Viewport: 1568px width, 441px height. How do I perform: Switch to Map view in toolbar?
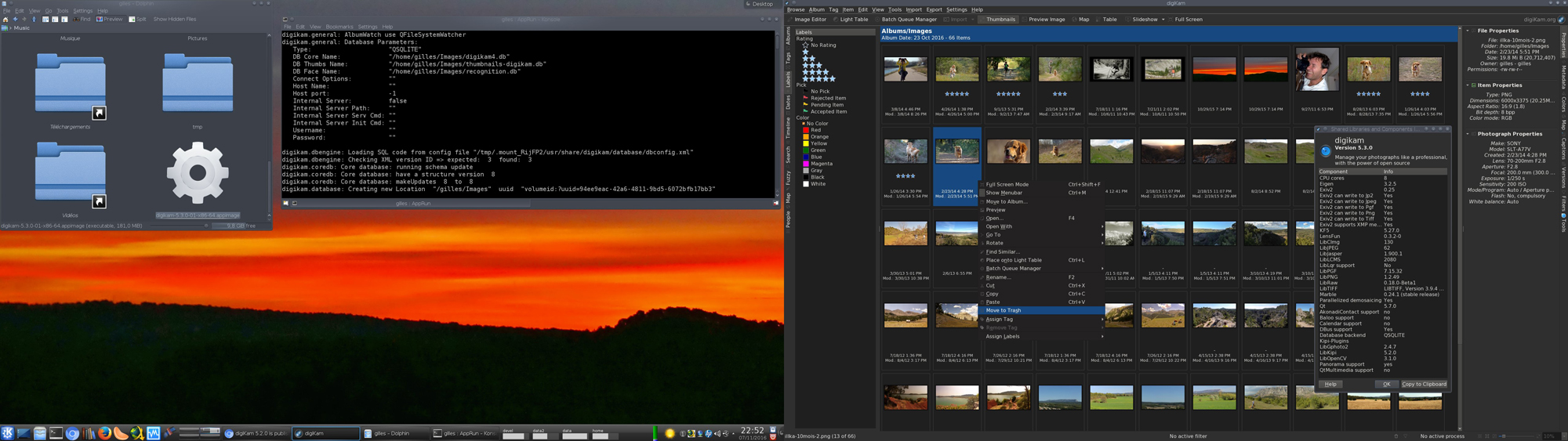pyautogui.click(x=1080, y=20)
